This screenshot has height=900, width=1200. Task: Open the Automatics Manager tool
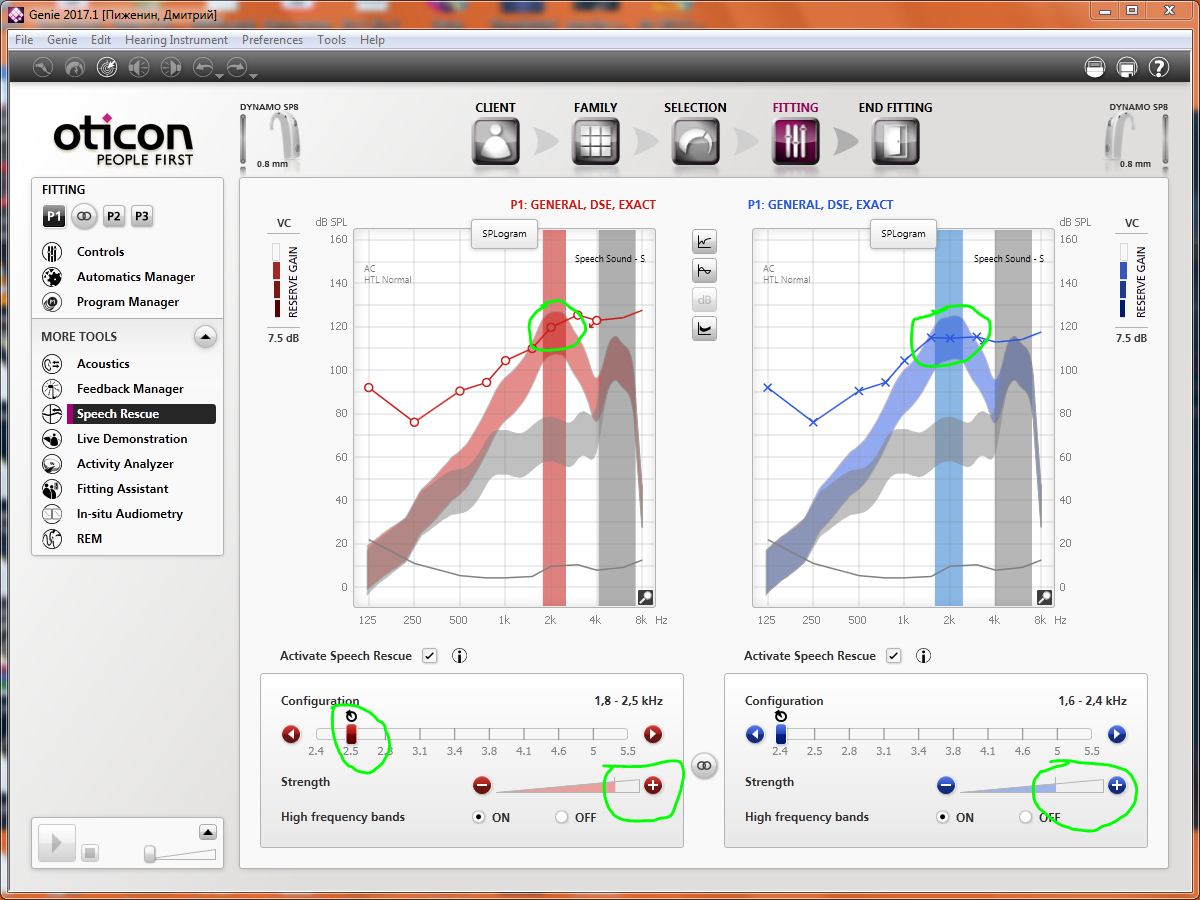pyautogui.click(x=135, y=277)
